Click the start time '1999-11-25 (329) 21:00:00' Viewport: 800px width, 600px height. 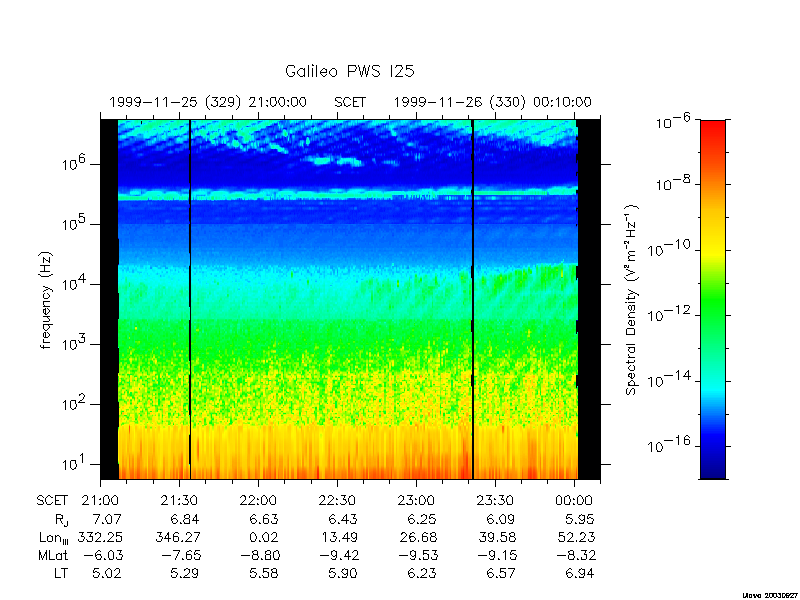click(x=208, y=103)
